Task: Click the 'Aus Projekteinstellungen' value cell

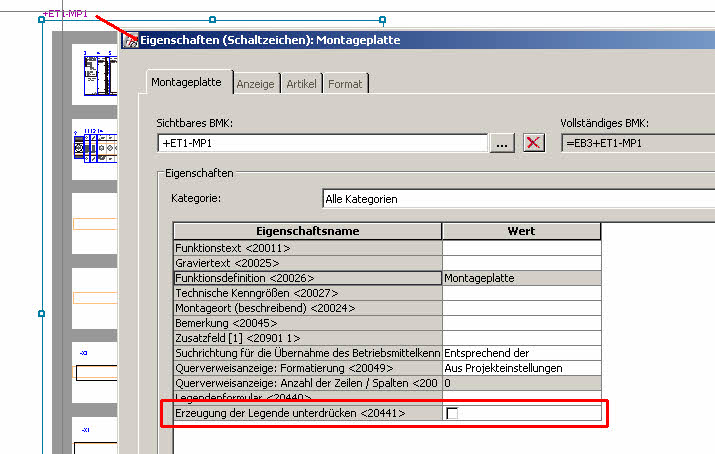Action: point(521,368)
